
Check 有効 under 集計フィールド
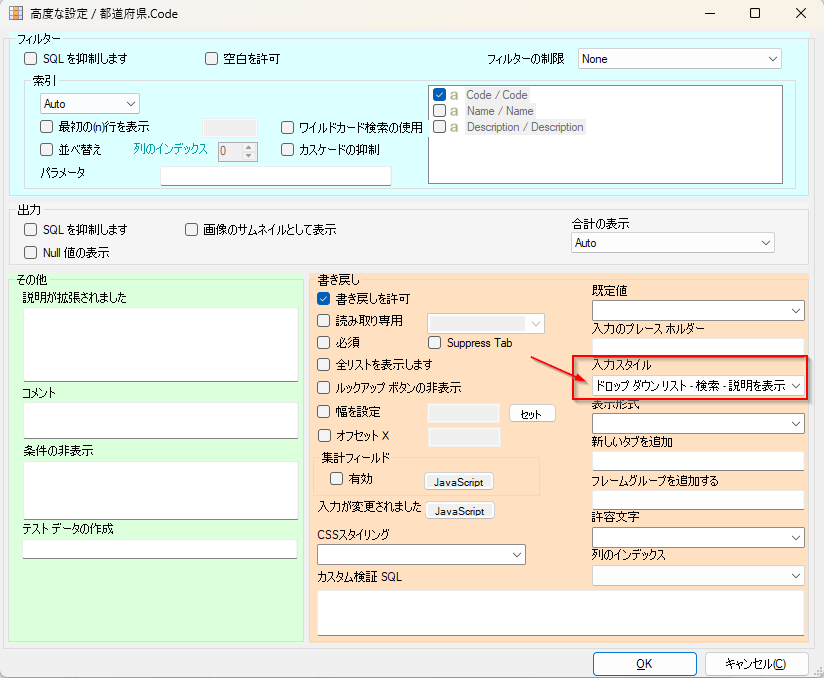(336, 479)
